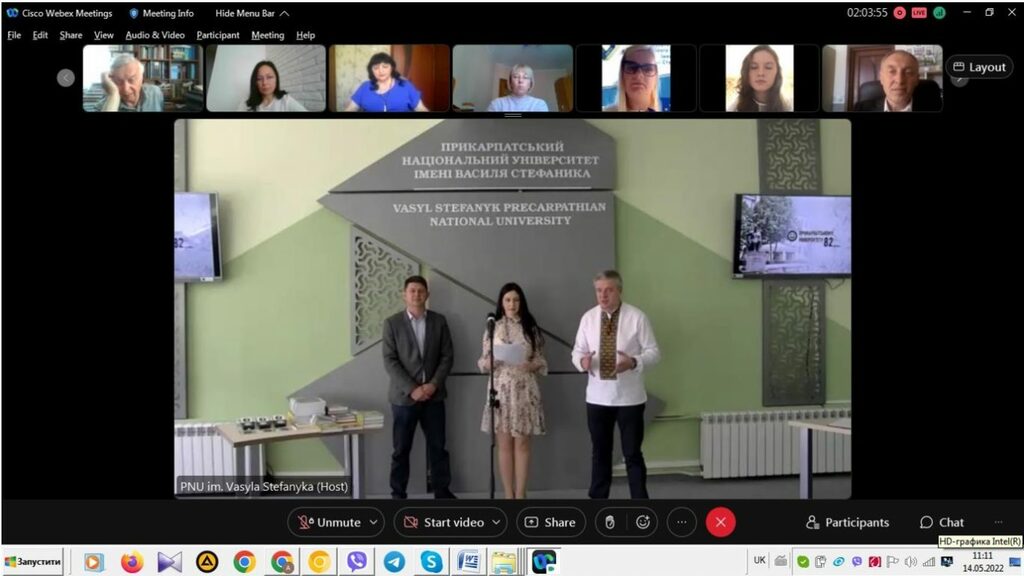Click the red leave meeting button
The image size is (1024, 576).
coord(720,522)
